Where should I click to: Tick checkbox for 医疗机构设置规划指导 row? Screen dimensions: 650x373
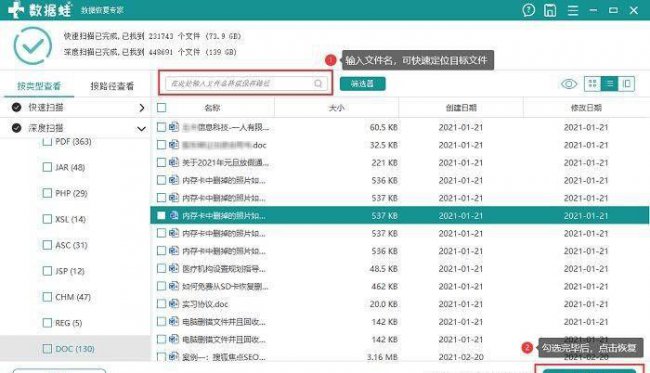click(x=161, y=268)
